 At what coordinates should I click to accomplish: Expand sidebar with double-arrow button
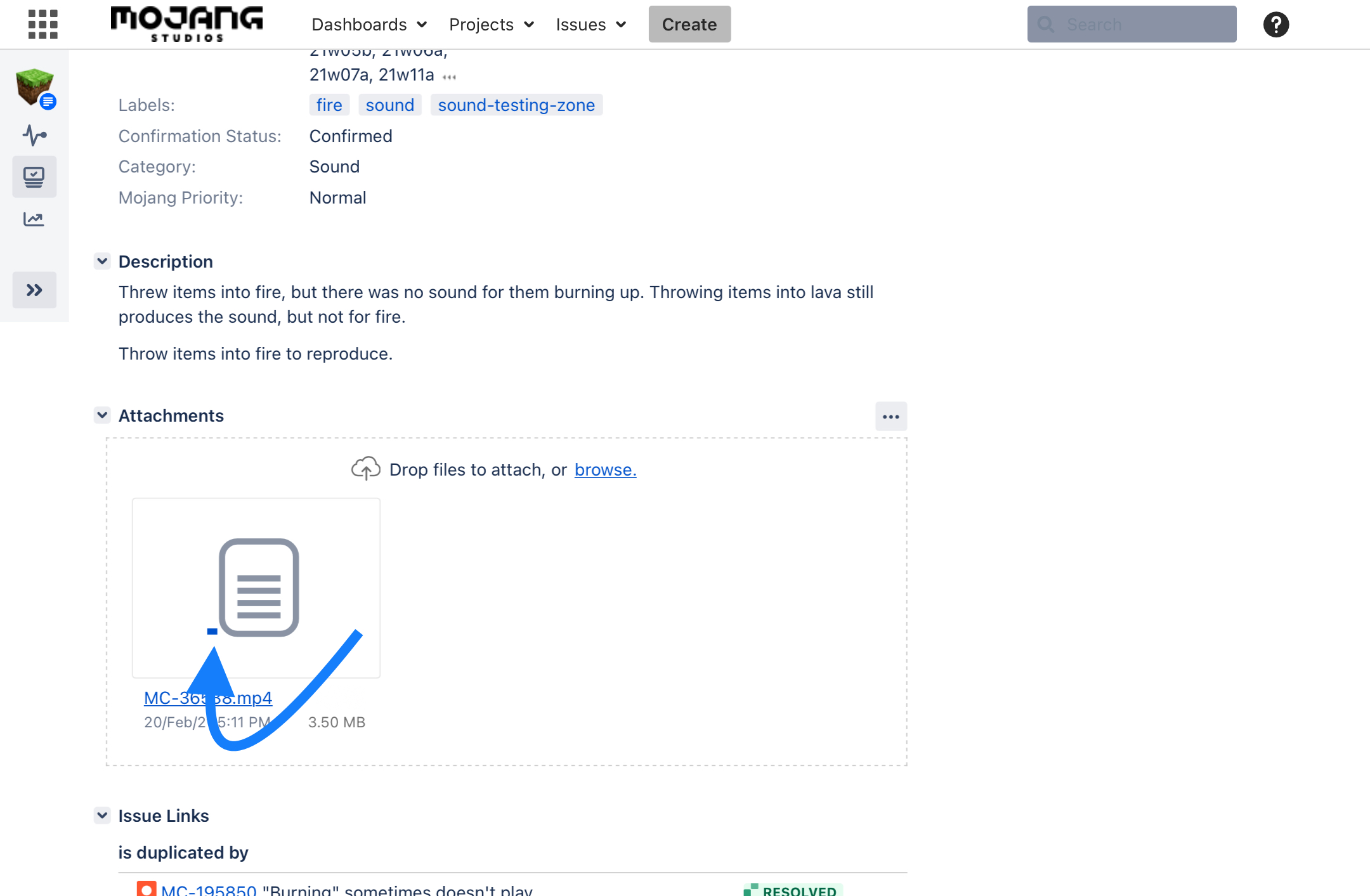point(34,290)
